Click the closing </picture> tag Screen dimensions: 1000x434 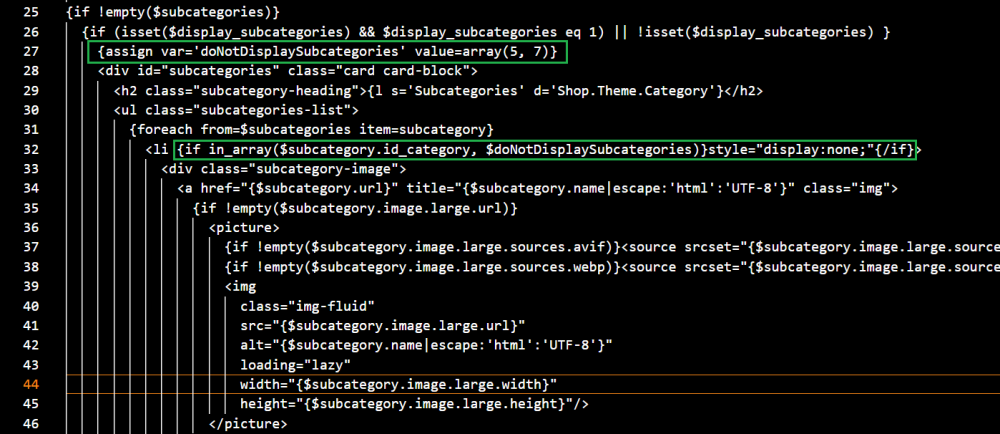248,423
